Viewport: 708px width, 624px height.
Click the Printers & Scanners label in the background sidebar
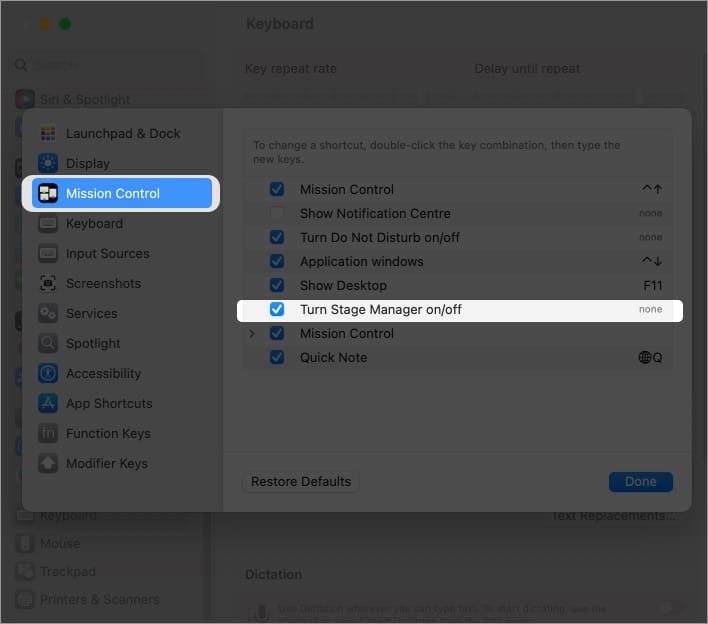(100, 599)
